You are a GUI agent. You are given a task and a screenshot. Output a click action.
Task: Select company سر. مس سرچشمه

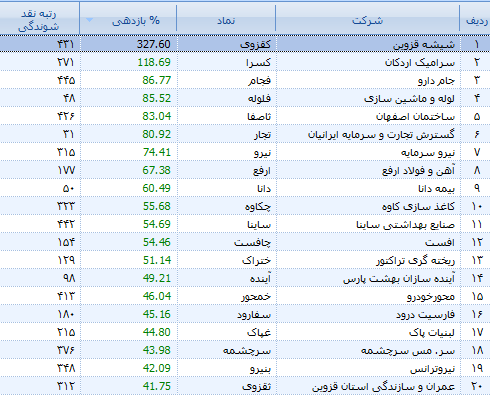pyautogui.click(x=408, y=350)
